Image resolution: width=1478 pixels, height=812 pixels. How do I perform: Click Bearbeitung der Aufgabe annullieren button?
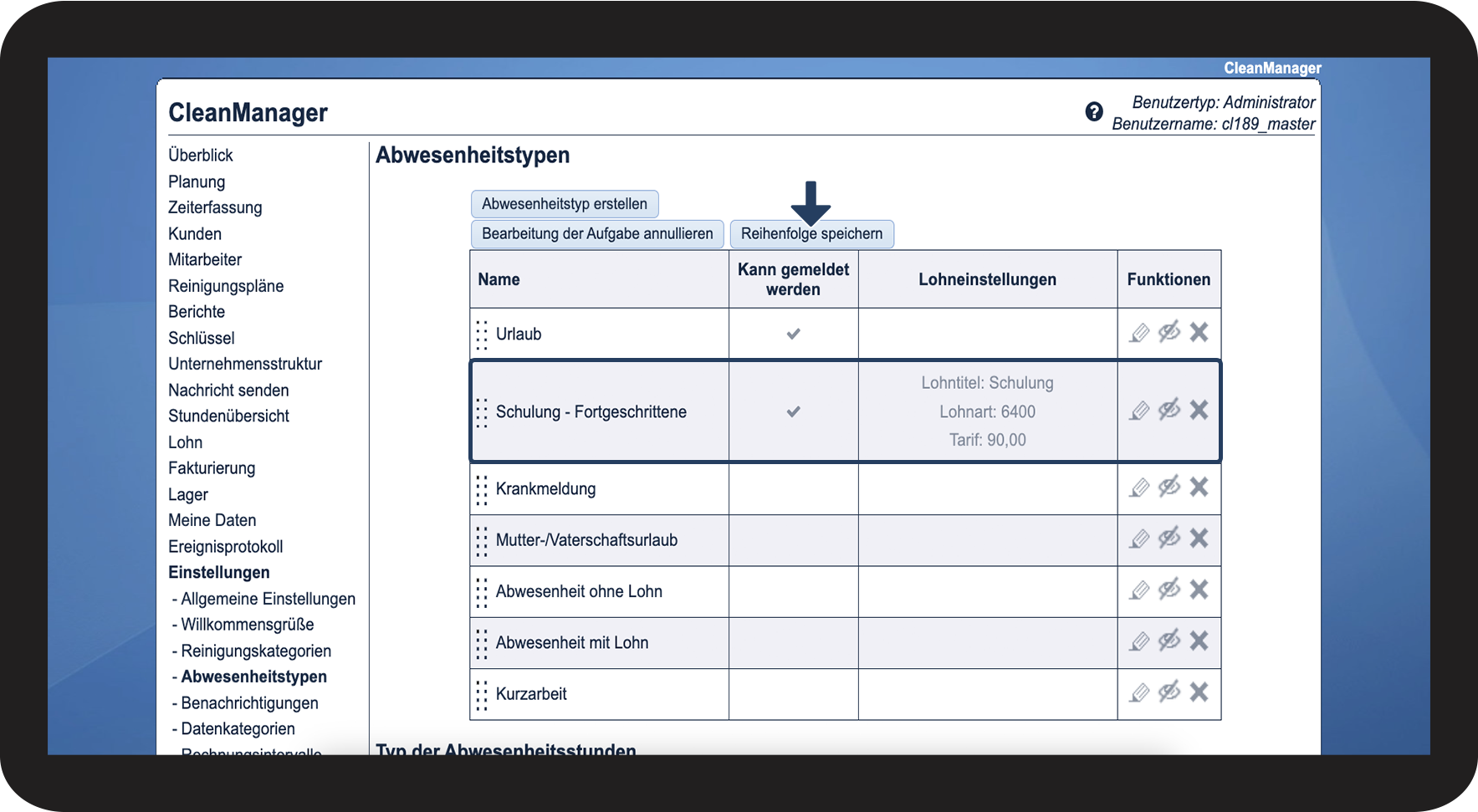coord(597,234)
